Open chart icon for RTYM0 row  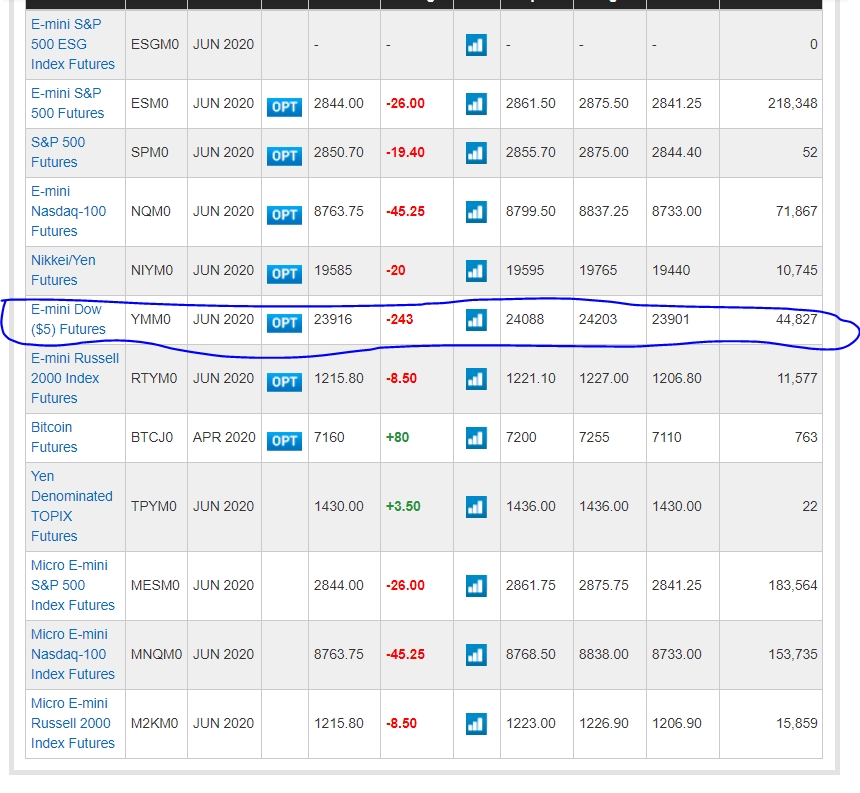pos(476,379)
